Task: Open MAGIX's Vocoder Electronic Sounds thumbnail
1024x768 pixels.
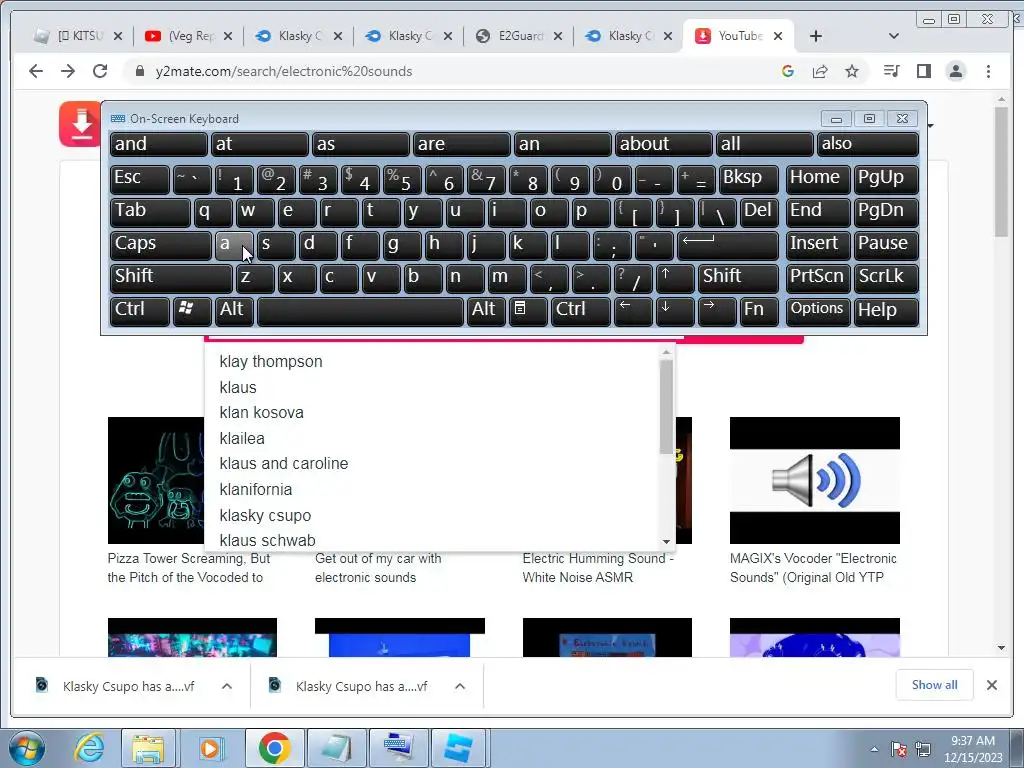Action: point(814,480)
